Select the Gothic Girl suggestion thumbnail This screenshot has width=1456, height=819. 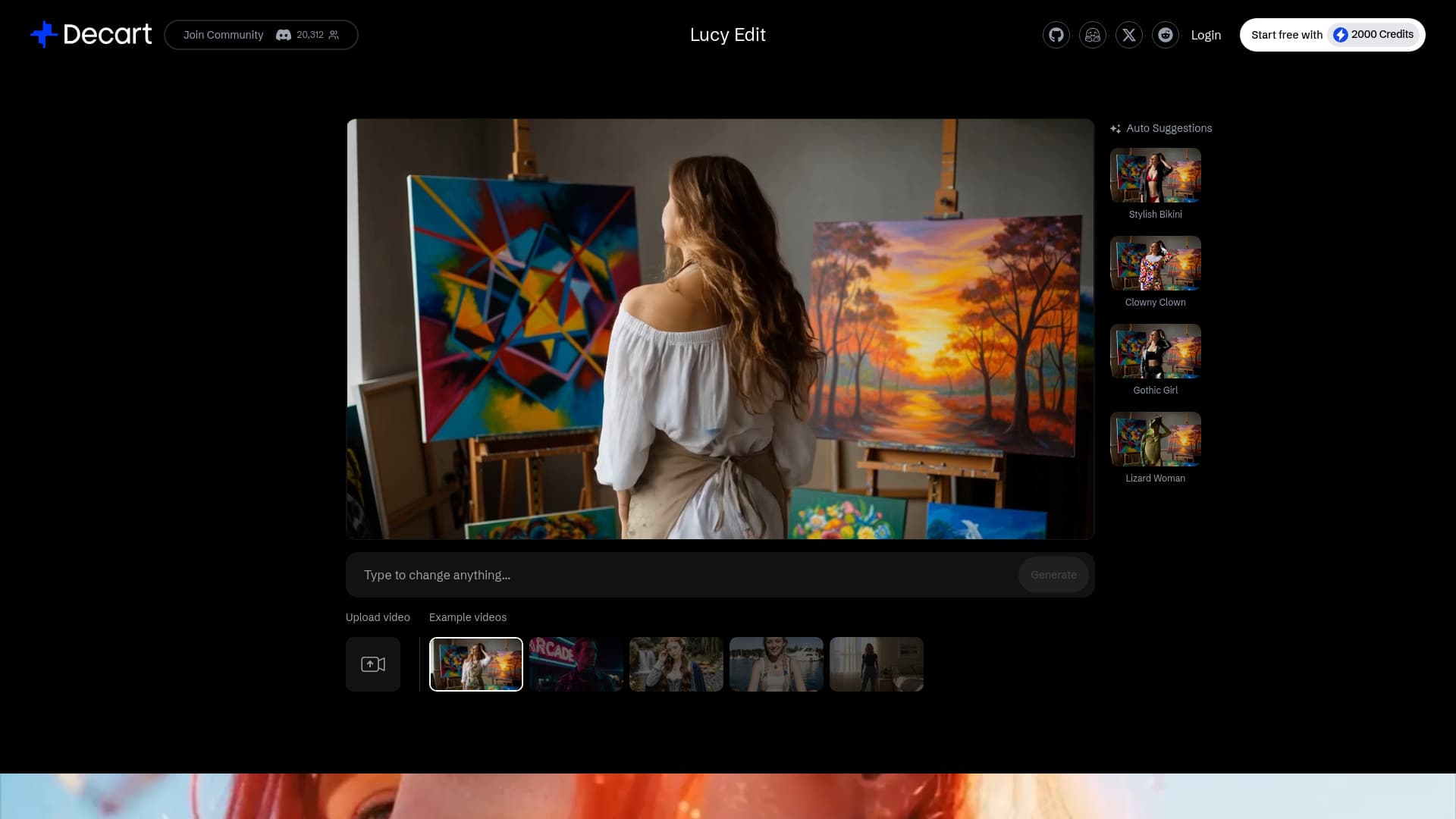tap(1155, 351)
